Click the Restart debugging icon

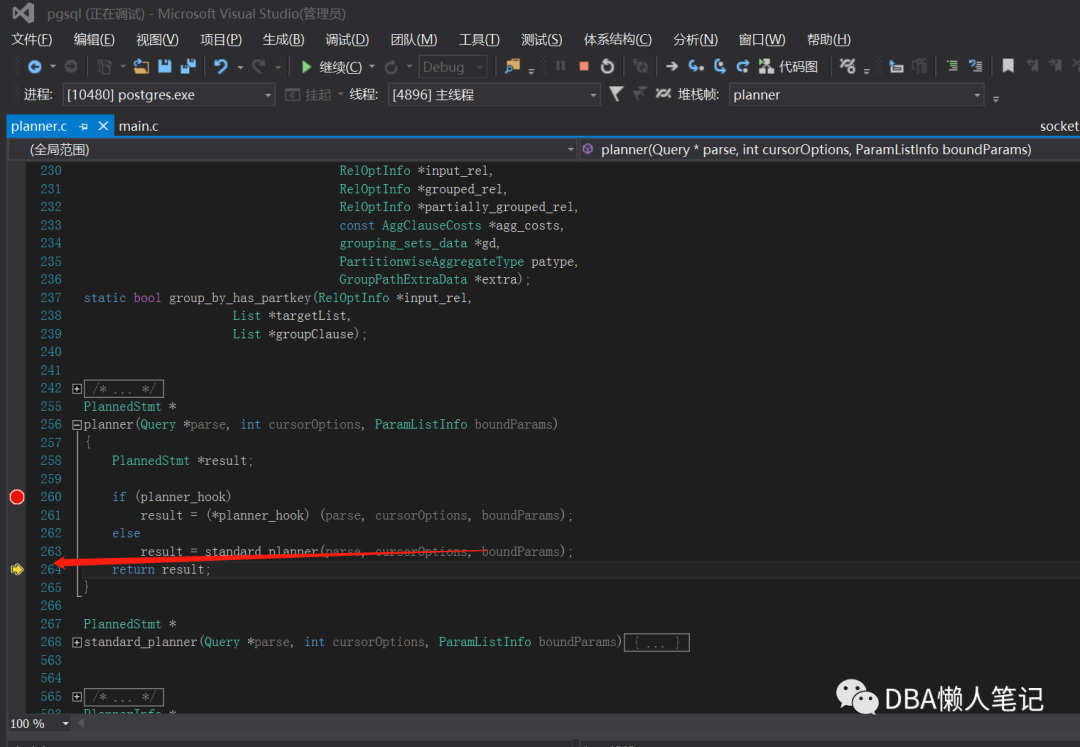point(607,67)
